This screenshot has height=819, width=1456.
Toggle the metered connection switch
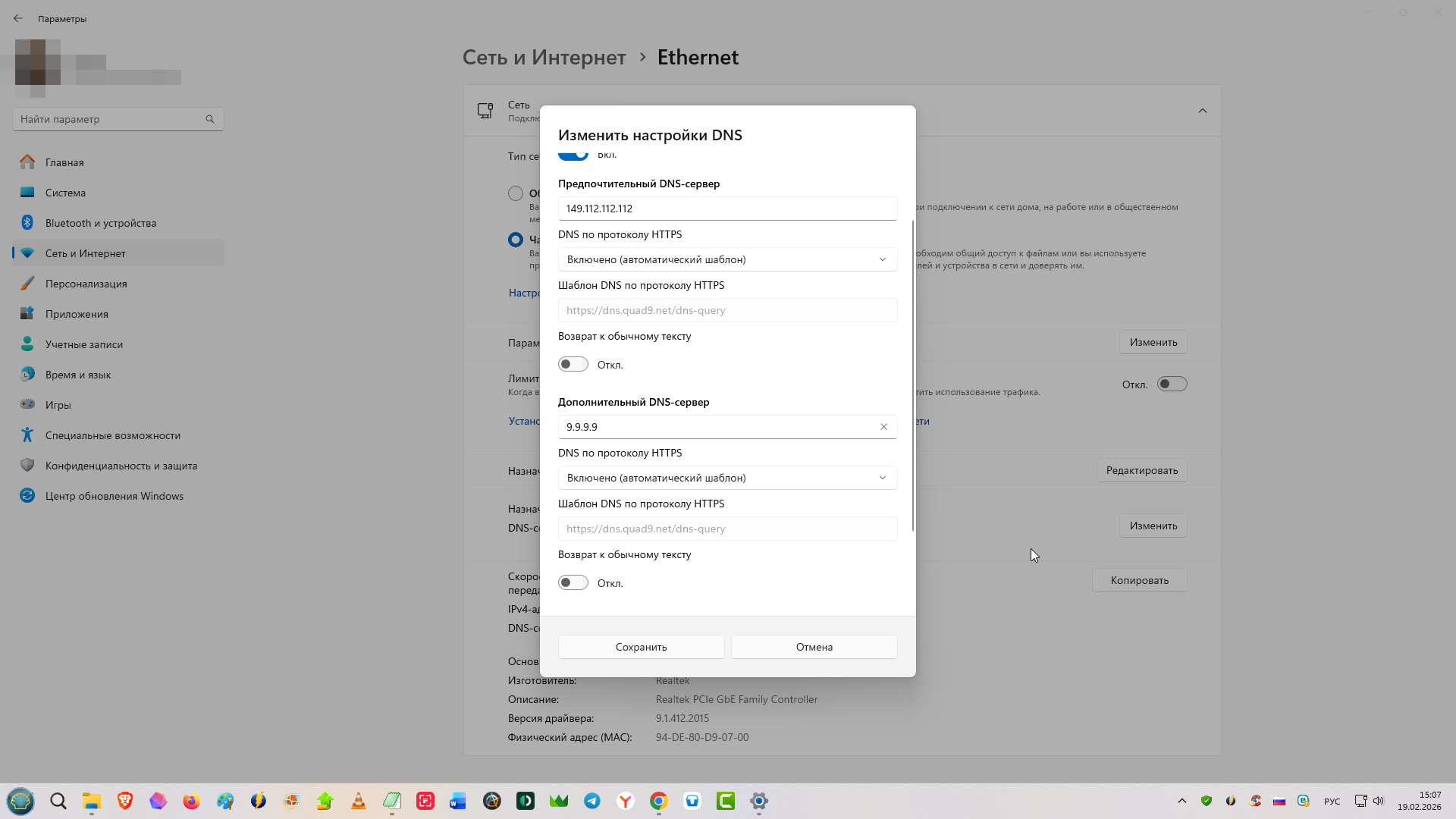pos(1172,384)
